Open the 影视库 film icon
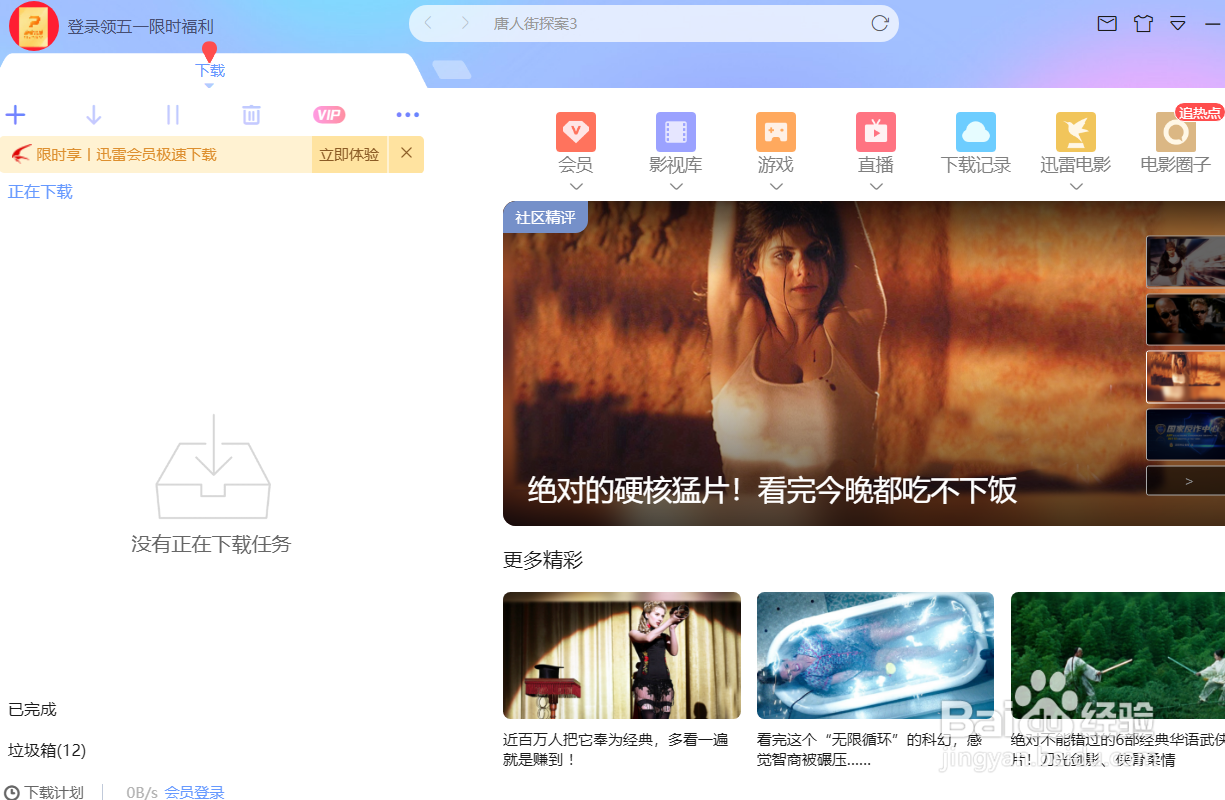Screen dimensions: 1225x800 (x=676, y=132)
